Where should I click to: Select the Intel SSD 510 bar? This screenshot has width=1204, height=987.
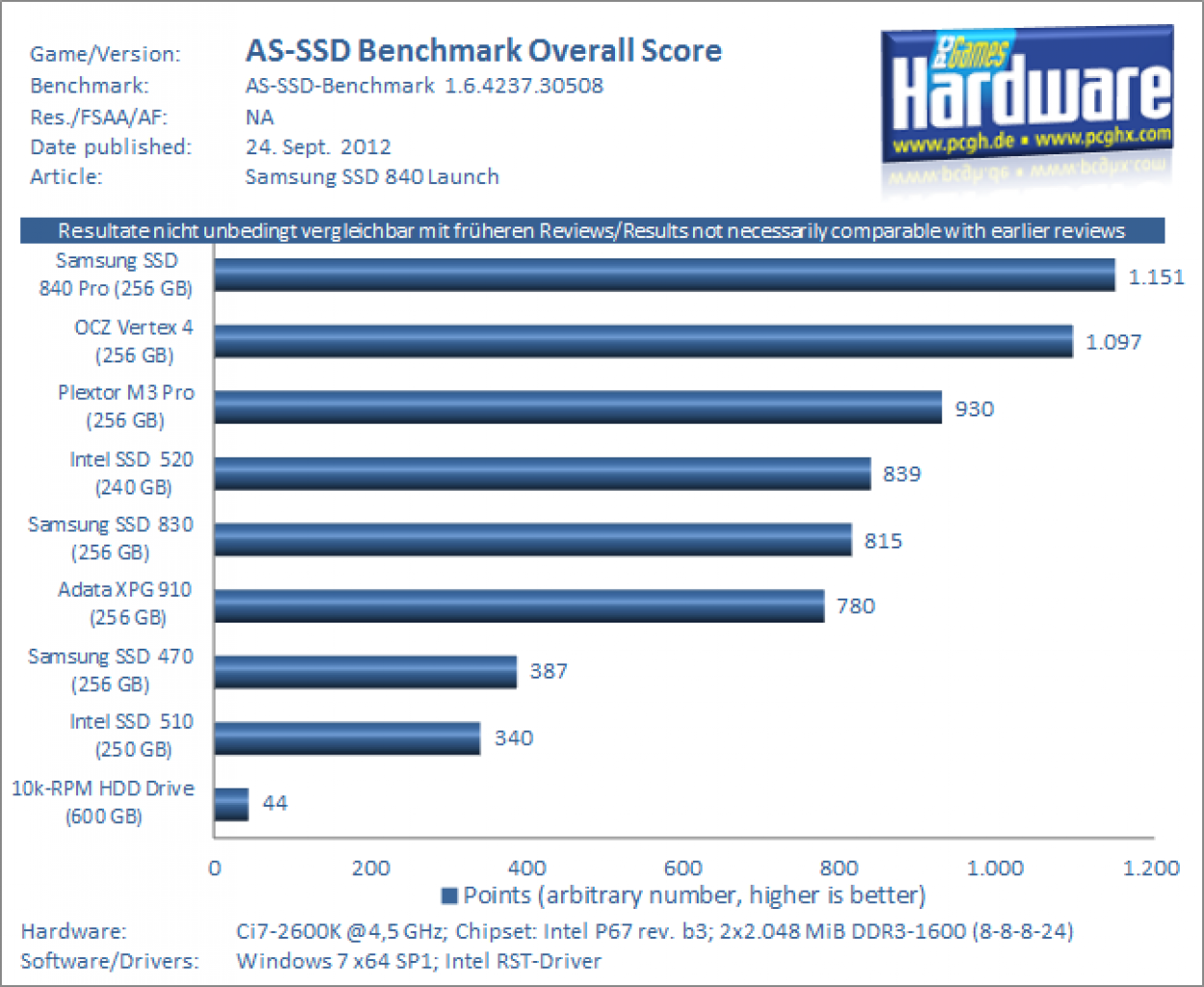tap(347, 738)
